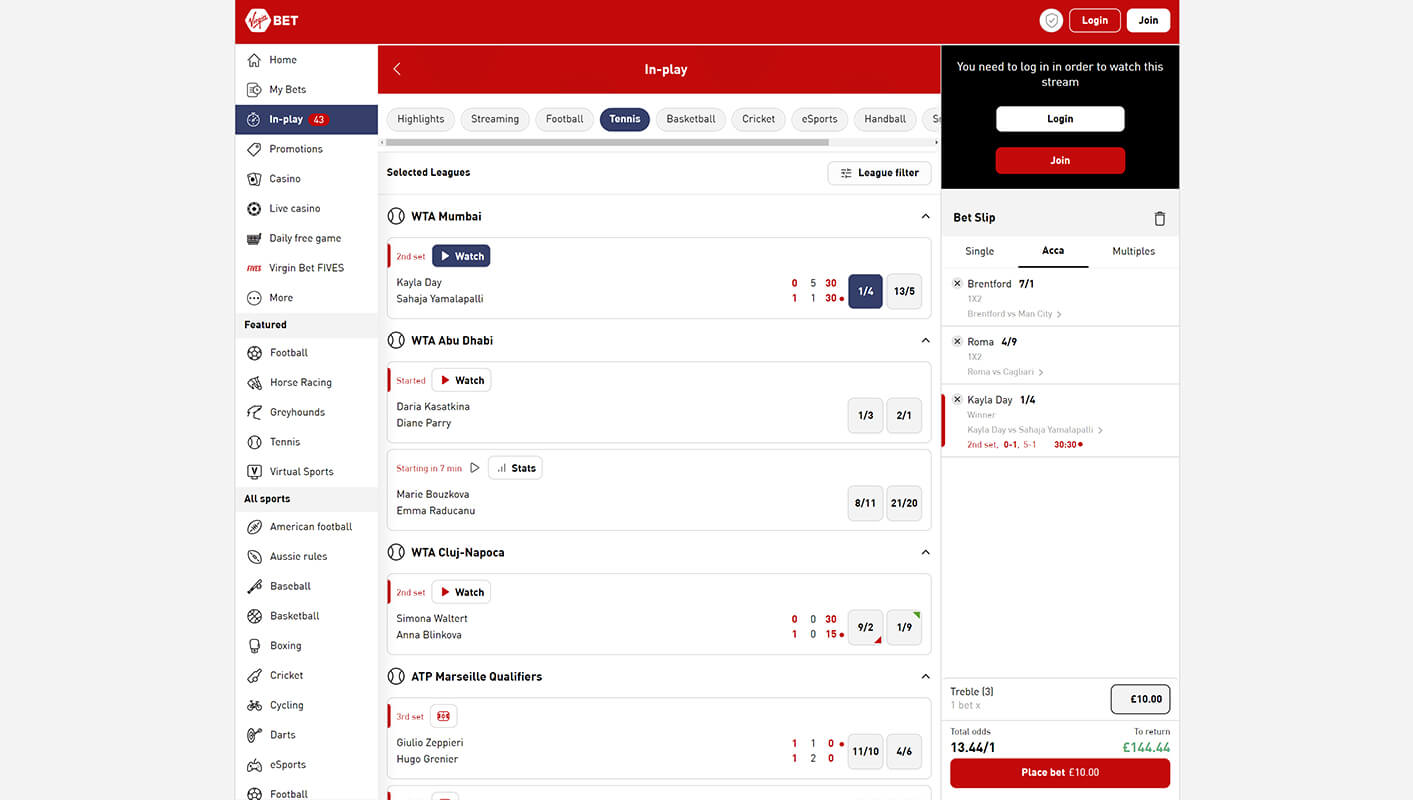Click the sports tabs horizontal scrollbar

[608, 143]
